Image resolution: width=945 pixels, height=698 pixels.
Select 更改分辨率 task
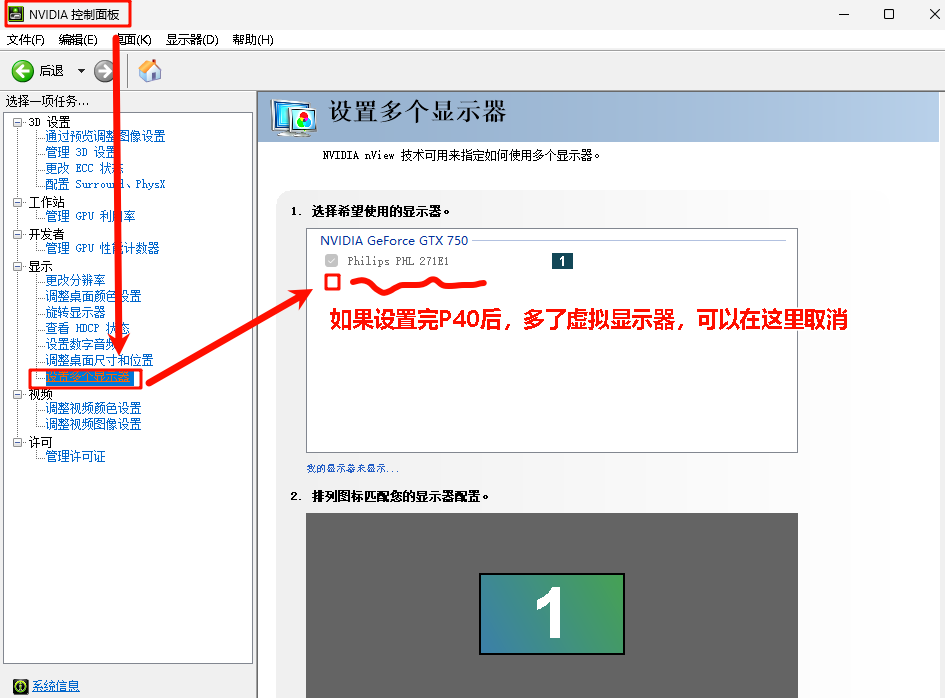[x=75, y=280]
